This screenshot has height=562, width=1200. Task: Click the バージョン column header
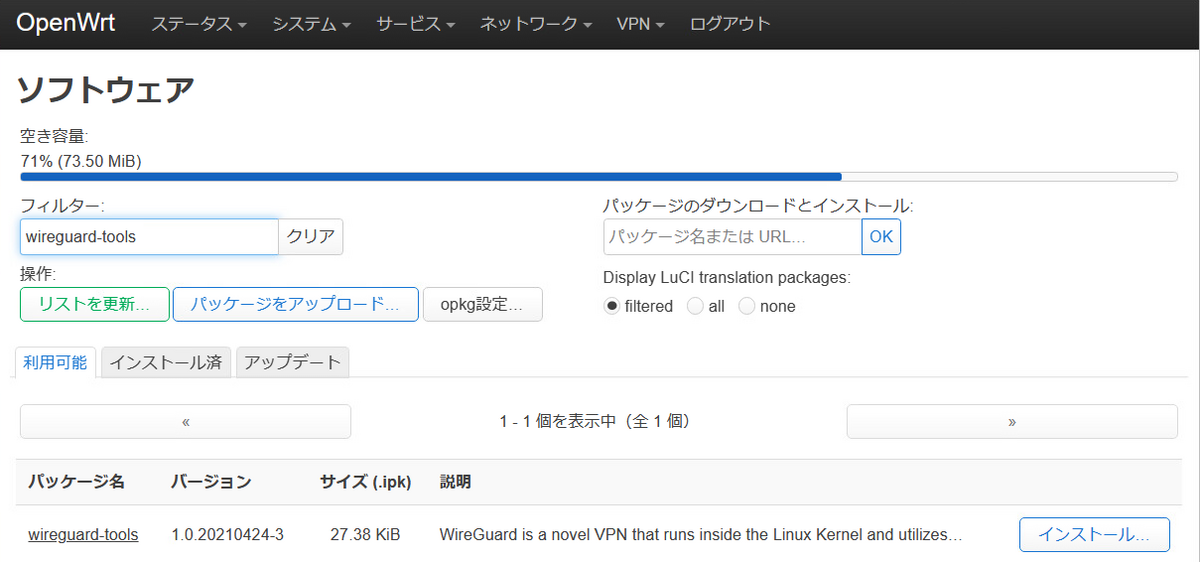coord(211,482)
